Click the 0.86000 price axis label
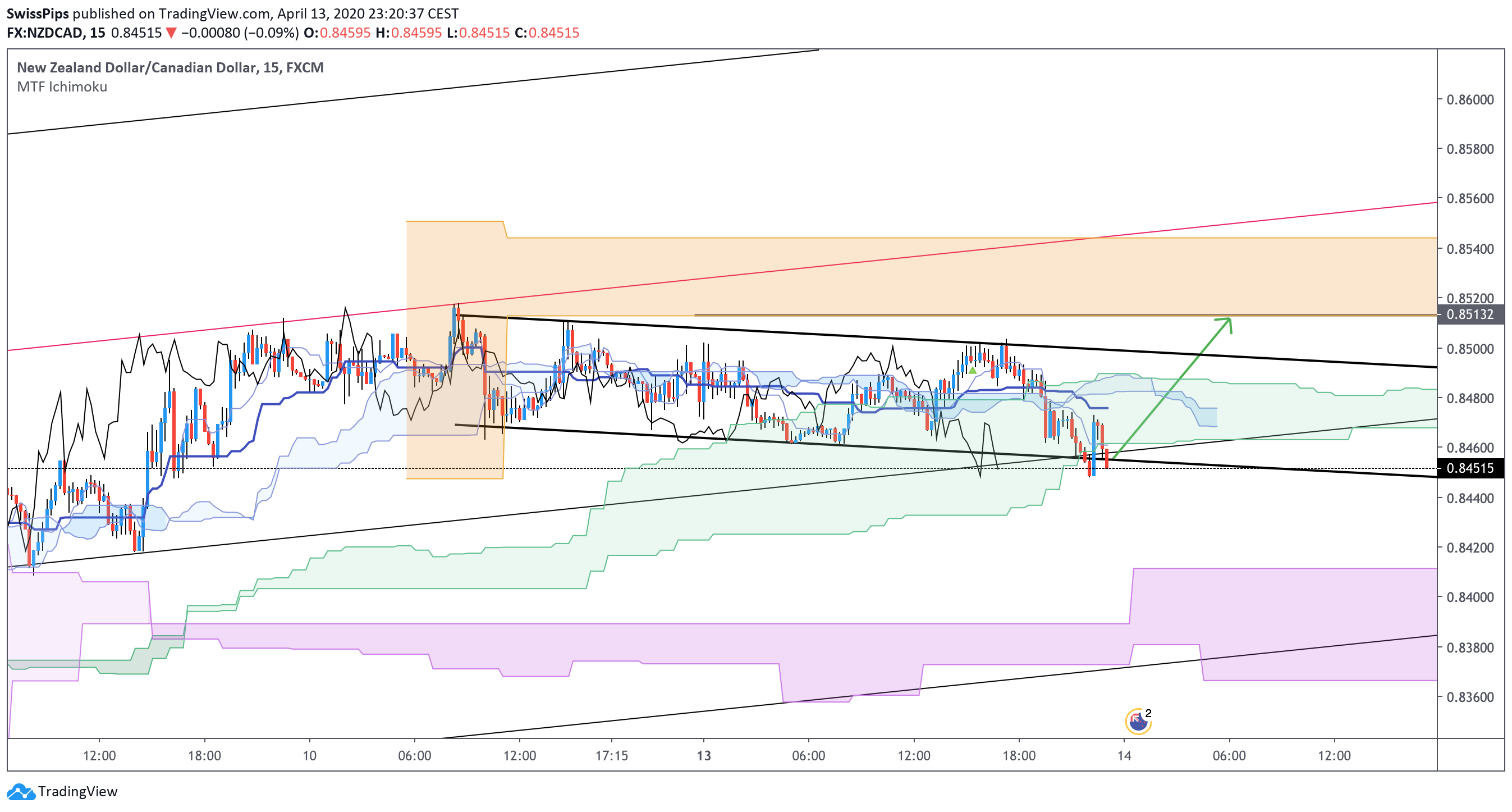 [x=1470, y=100]
